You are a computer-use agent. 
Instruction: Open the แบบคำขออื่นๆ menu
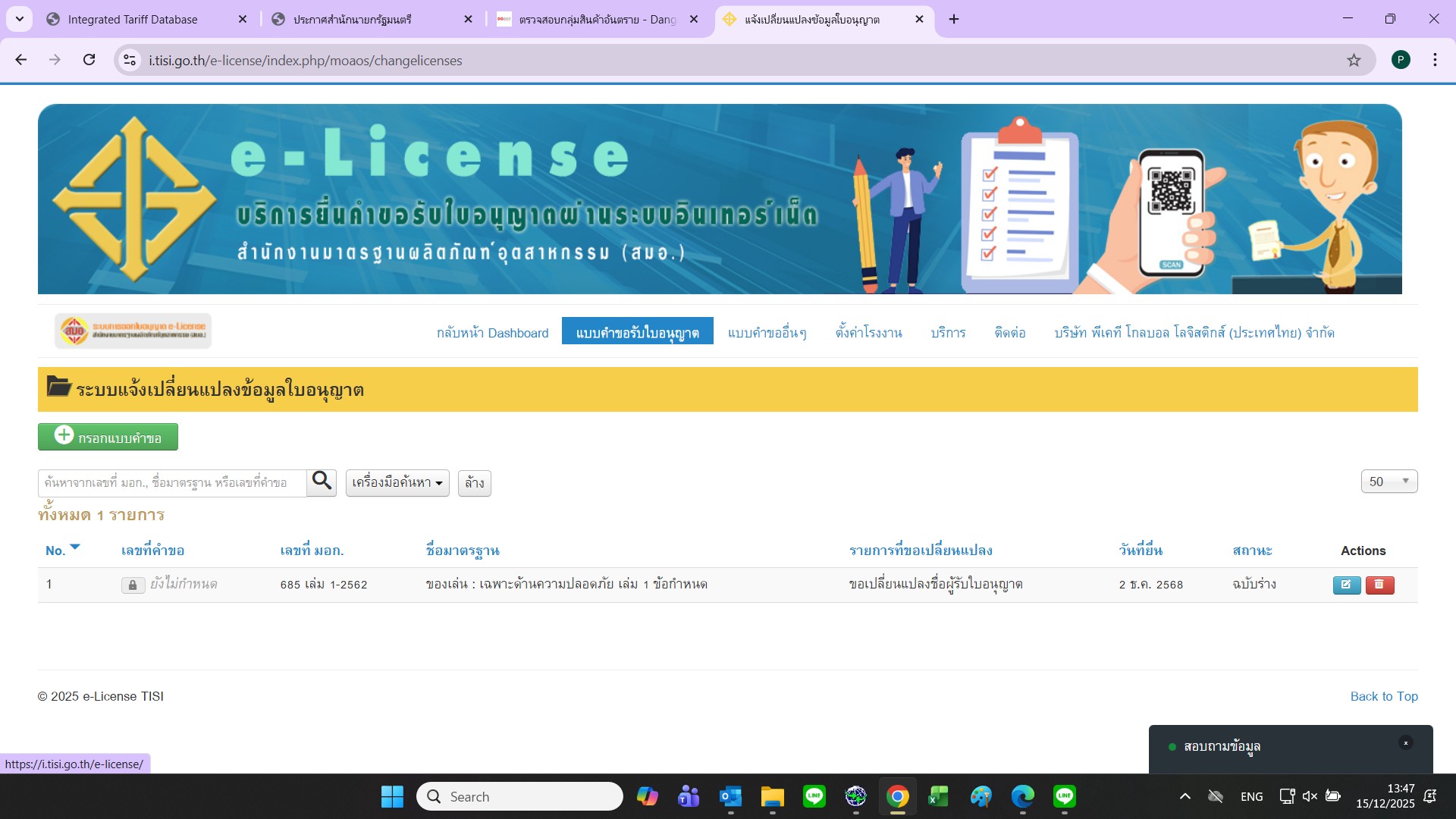pos(767,332)
